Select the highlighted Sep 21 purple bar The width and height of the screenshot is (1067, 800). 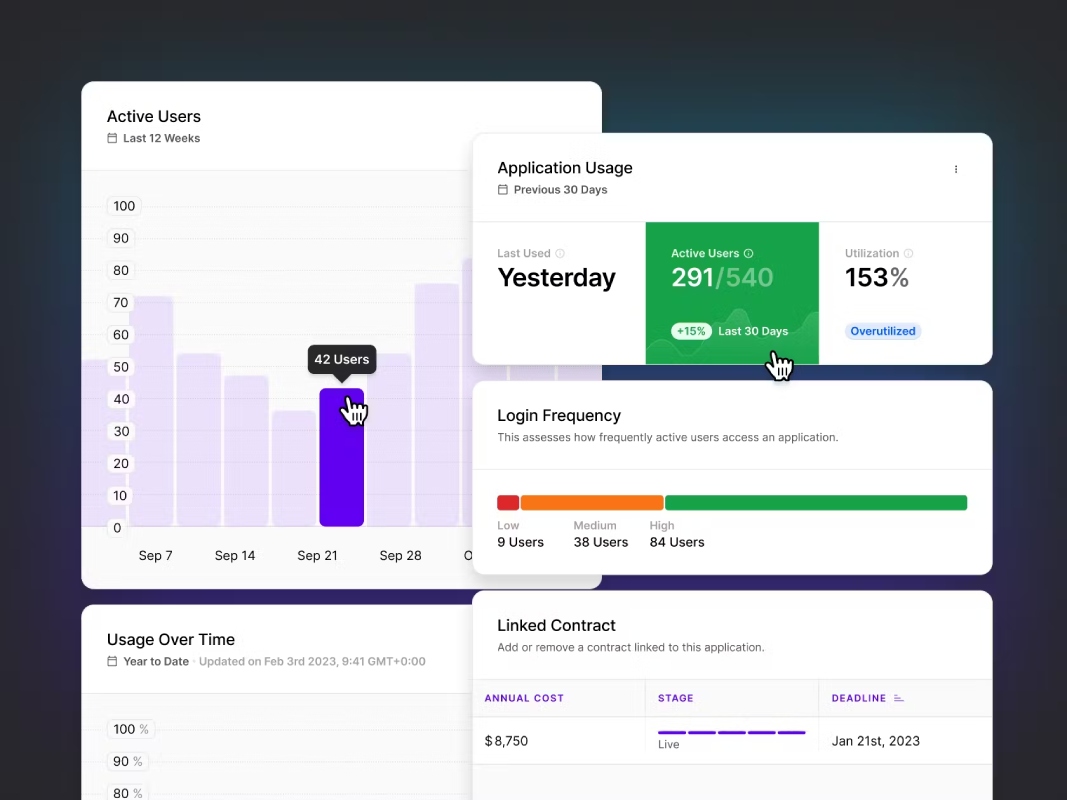click(342, 457)
